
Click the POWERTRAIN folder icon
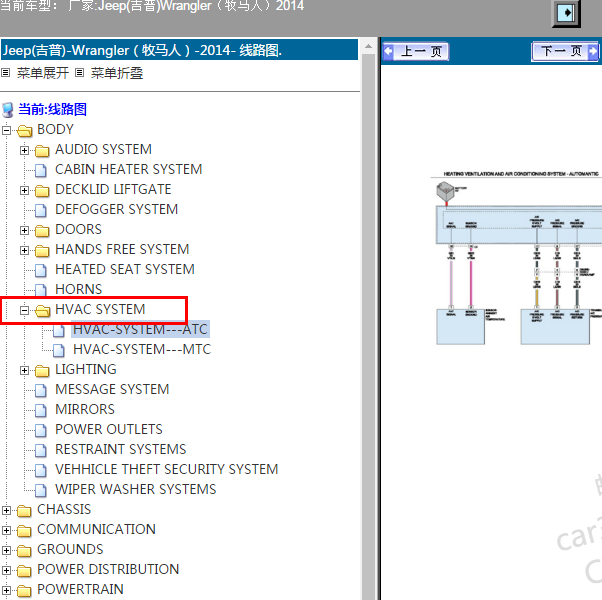click(24, 590)
